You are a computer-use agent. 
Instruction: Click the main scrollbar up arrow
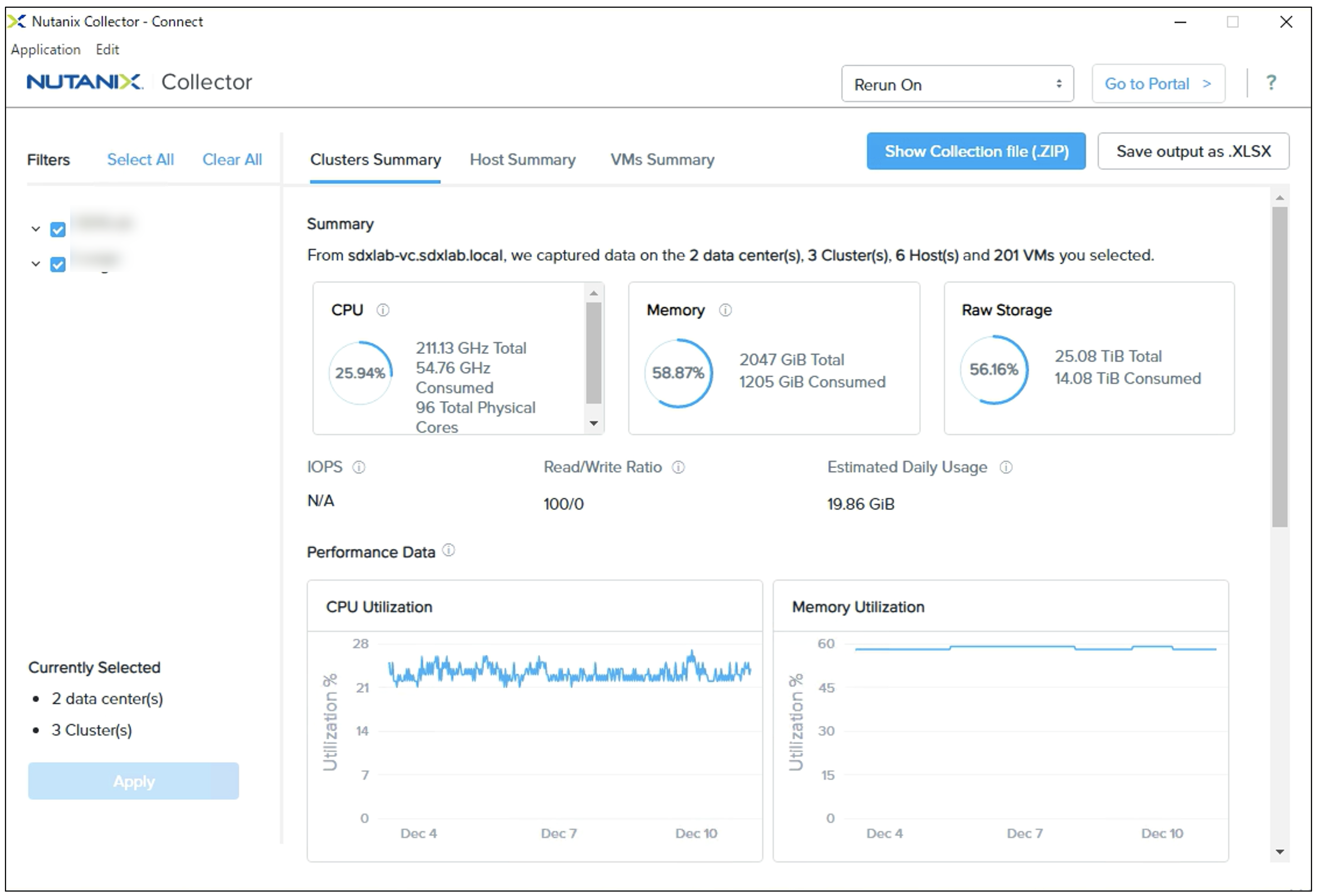pyautogui.click(x=1280, y=198)
